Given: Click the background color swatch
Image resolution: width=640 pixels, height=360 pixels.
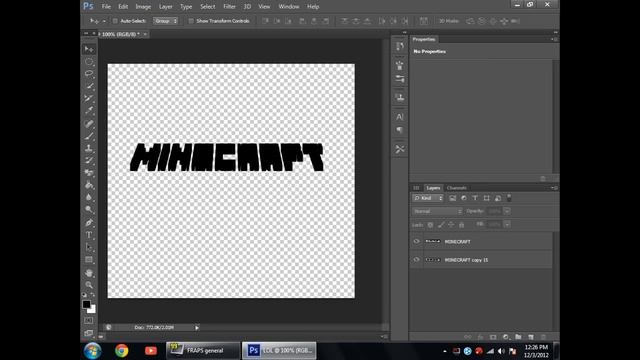Looking at the screenshot, I should pyautogui.click(x=92, y=310).
